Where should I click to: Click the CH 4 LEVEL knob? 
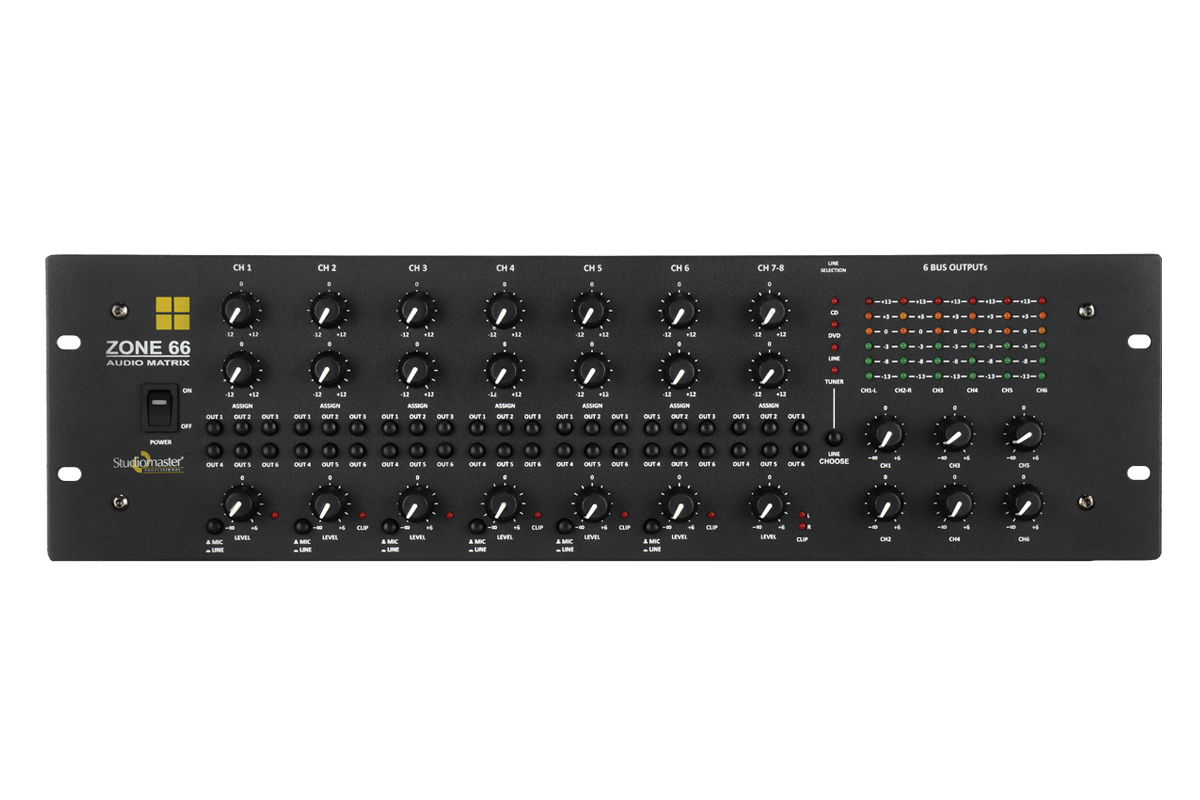(x=502, y=505)
